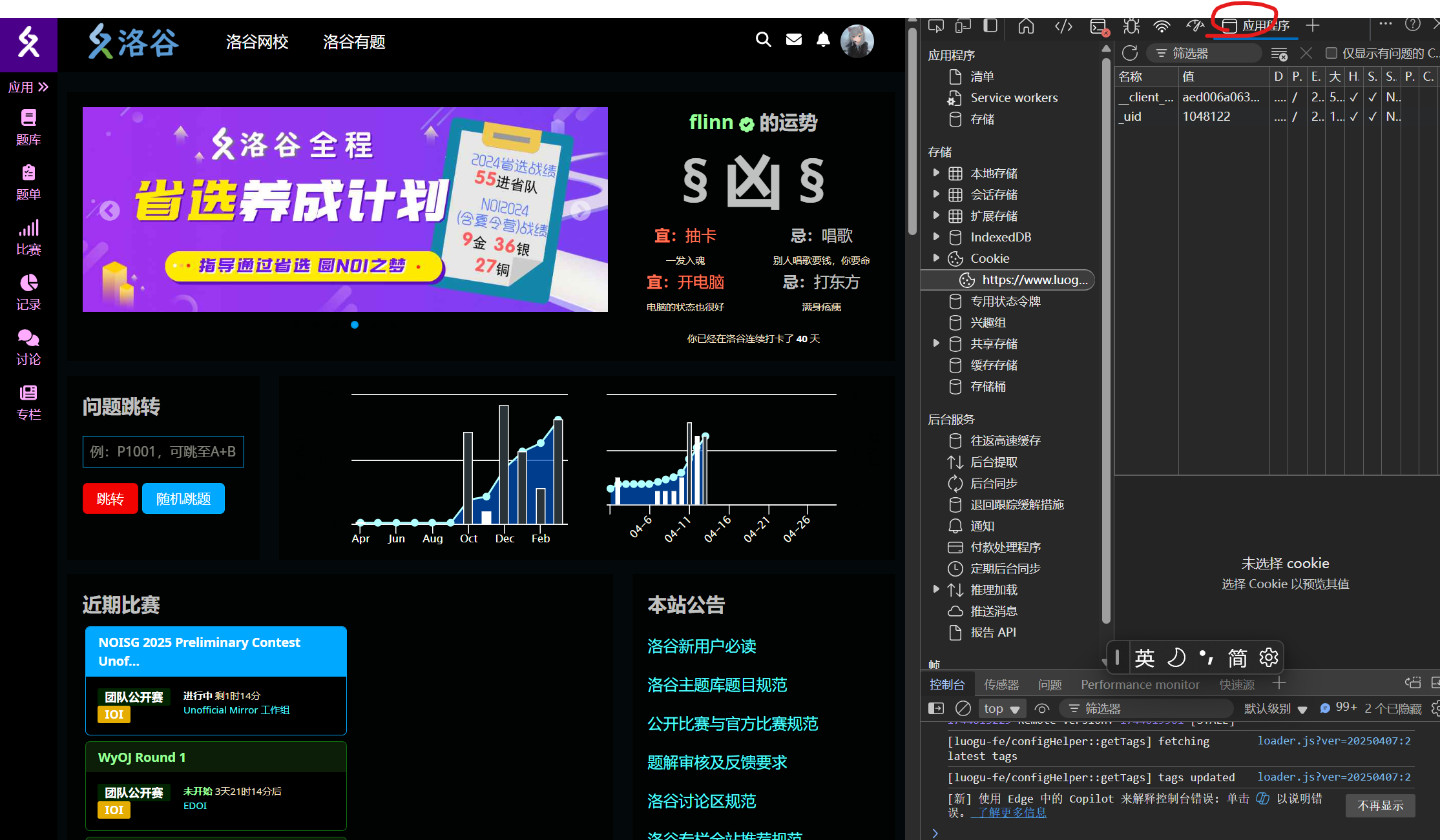
Task: Toggle the live expression eye icon
Action: 1042,709
